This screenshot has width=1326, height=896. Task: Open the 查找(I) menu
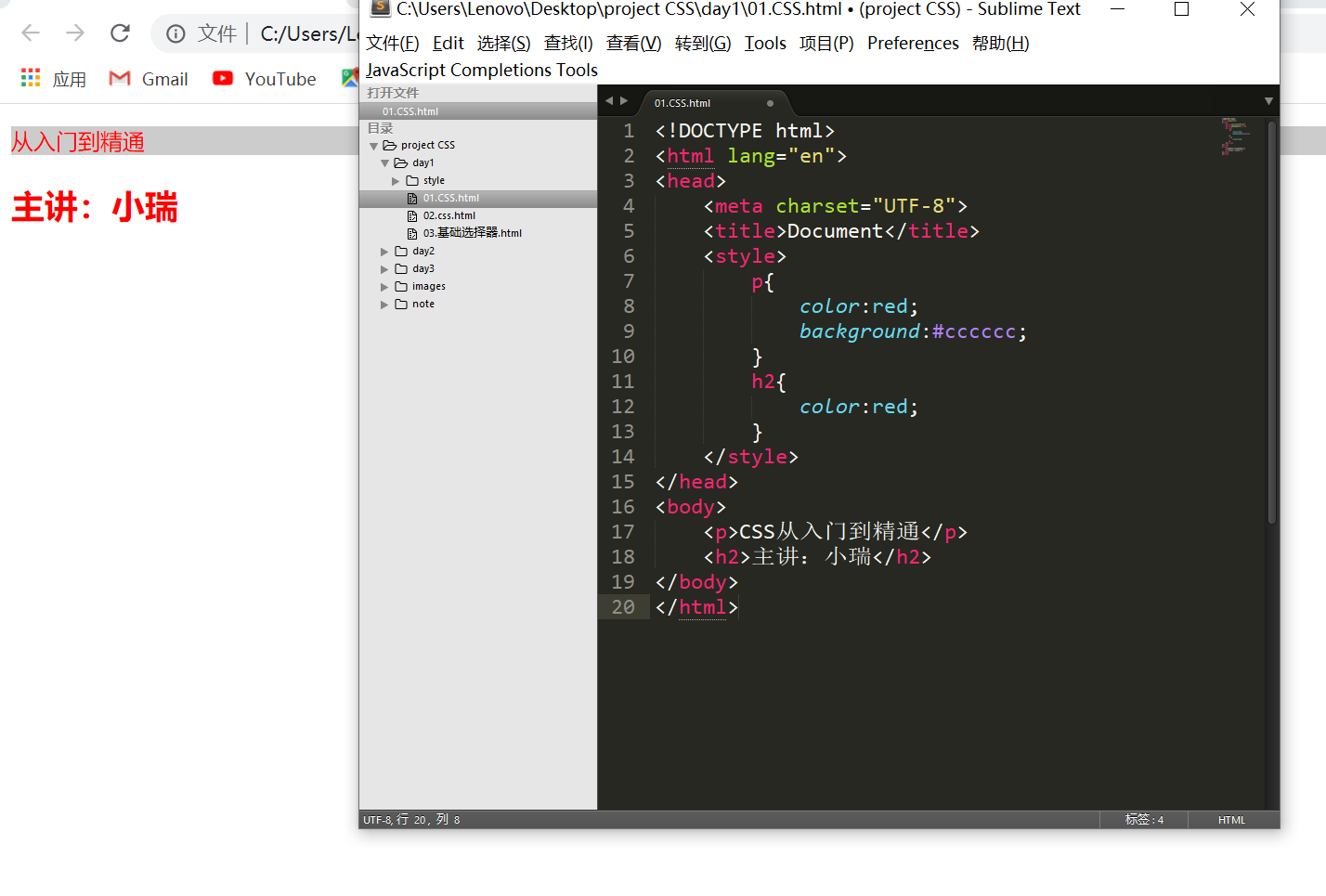(568, 44)
